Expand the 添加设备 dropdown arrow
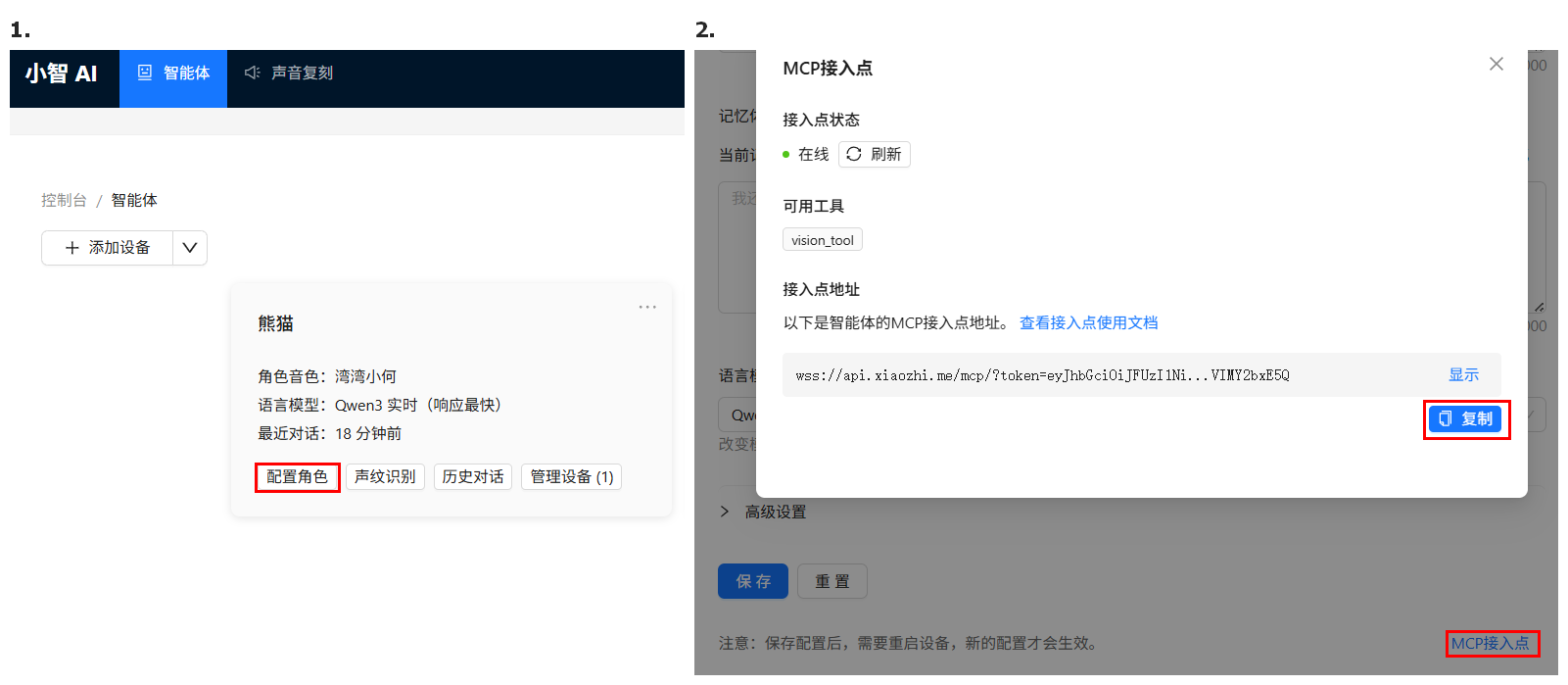The image size is (1568, 685). tap(190, 248)
